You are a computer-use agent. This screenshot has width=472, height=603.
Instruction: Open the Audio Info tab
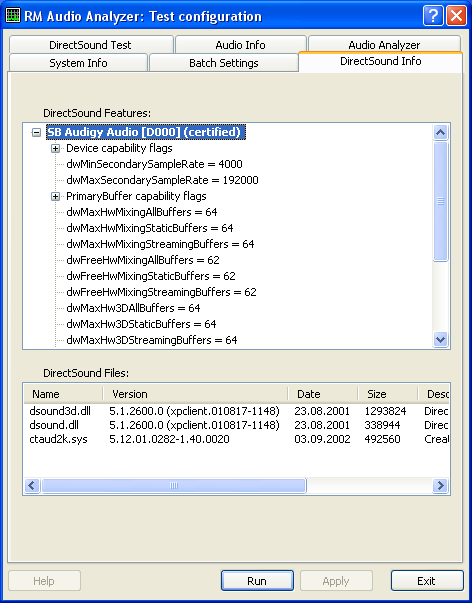coord(240,45)
